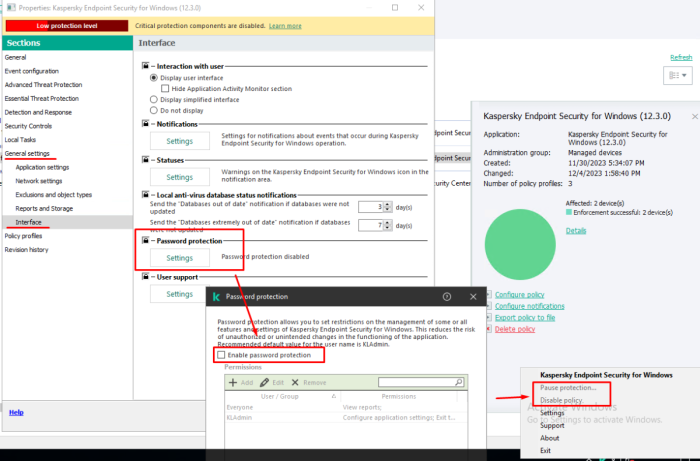
Task: Toggle the lock icon beside Statuses
Action: 145,160
